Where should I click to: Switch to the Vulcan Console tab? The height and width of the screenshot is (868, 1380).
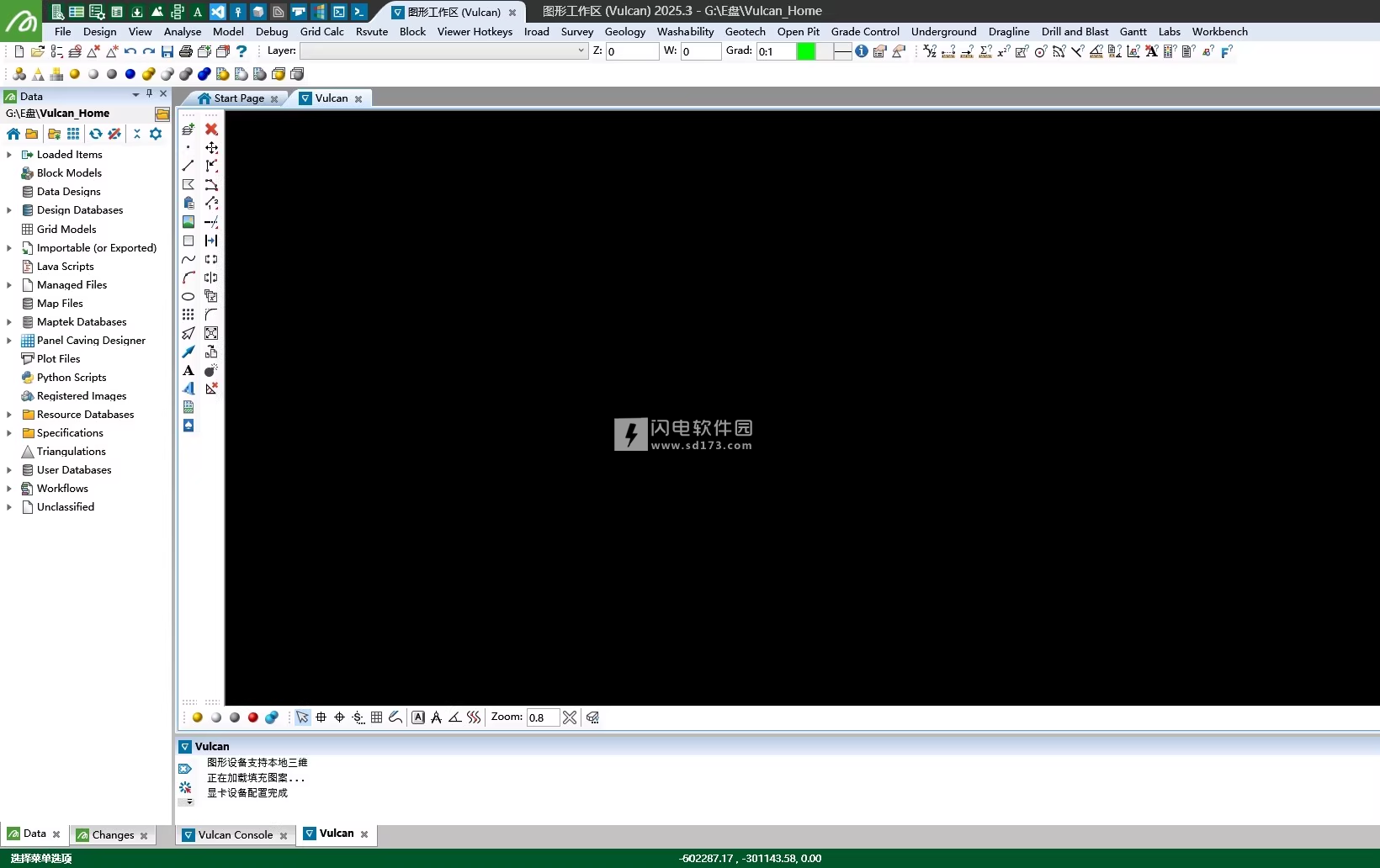click(235, 834)
